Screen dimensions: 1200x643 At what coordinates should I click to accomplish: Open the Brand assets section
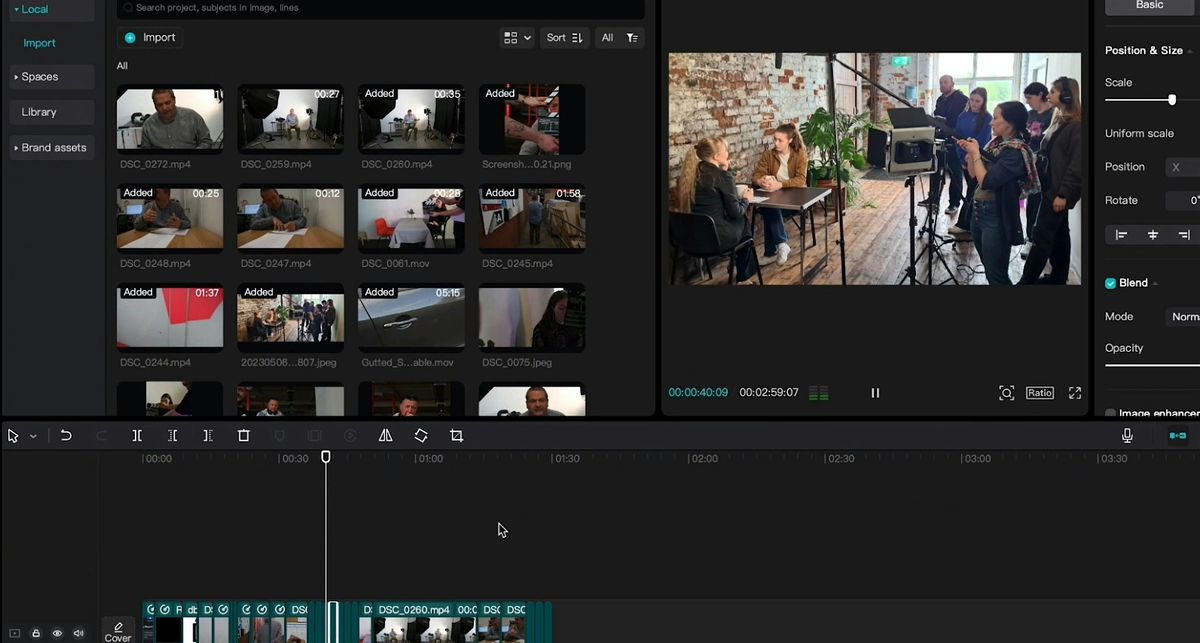[x=51, y=147]
